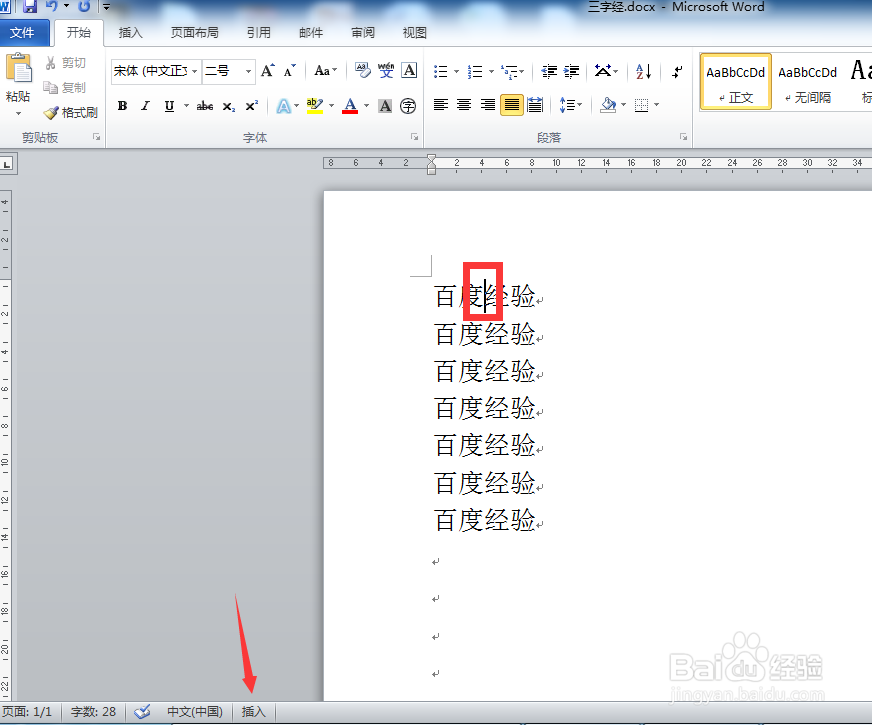The image size is (872, 725).
Task: Toggle Underline formatting
Action: pos(169,106)
